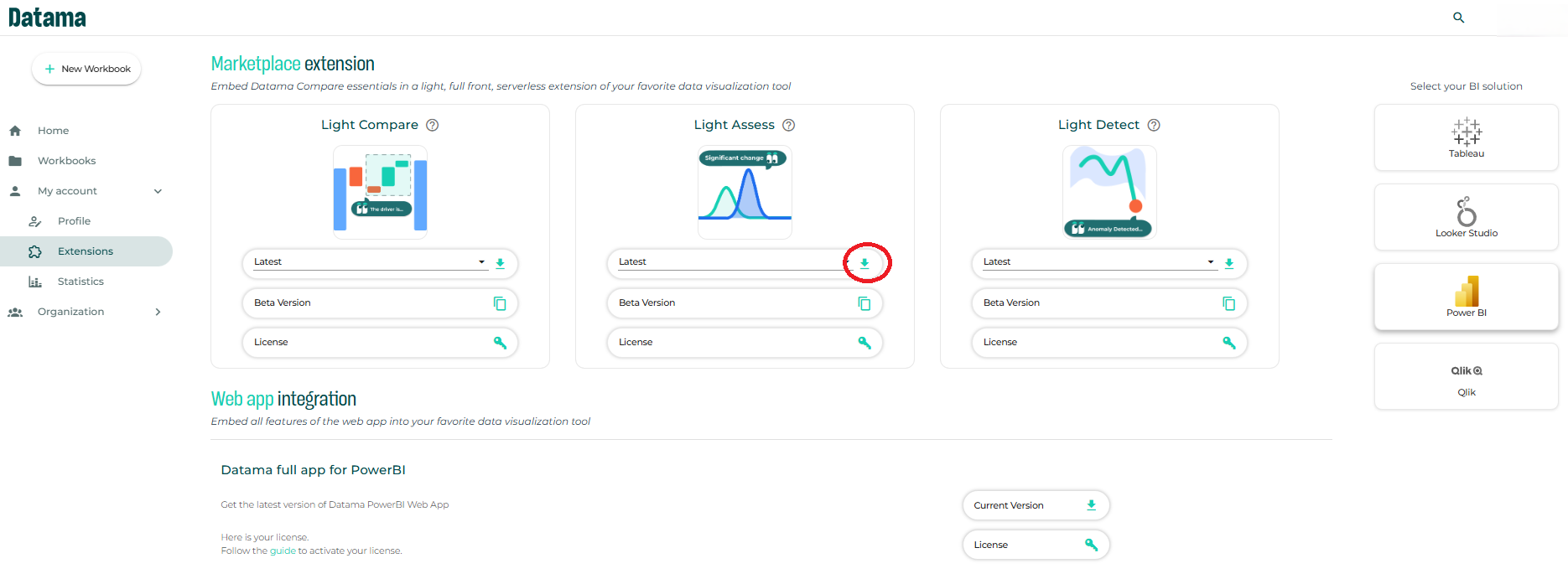Download Light Assess latest version
1568x579 pixels.
point(864,263)
